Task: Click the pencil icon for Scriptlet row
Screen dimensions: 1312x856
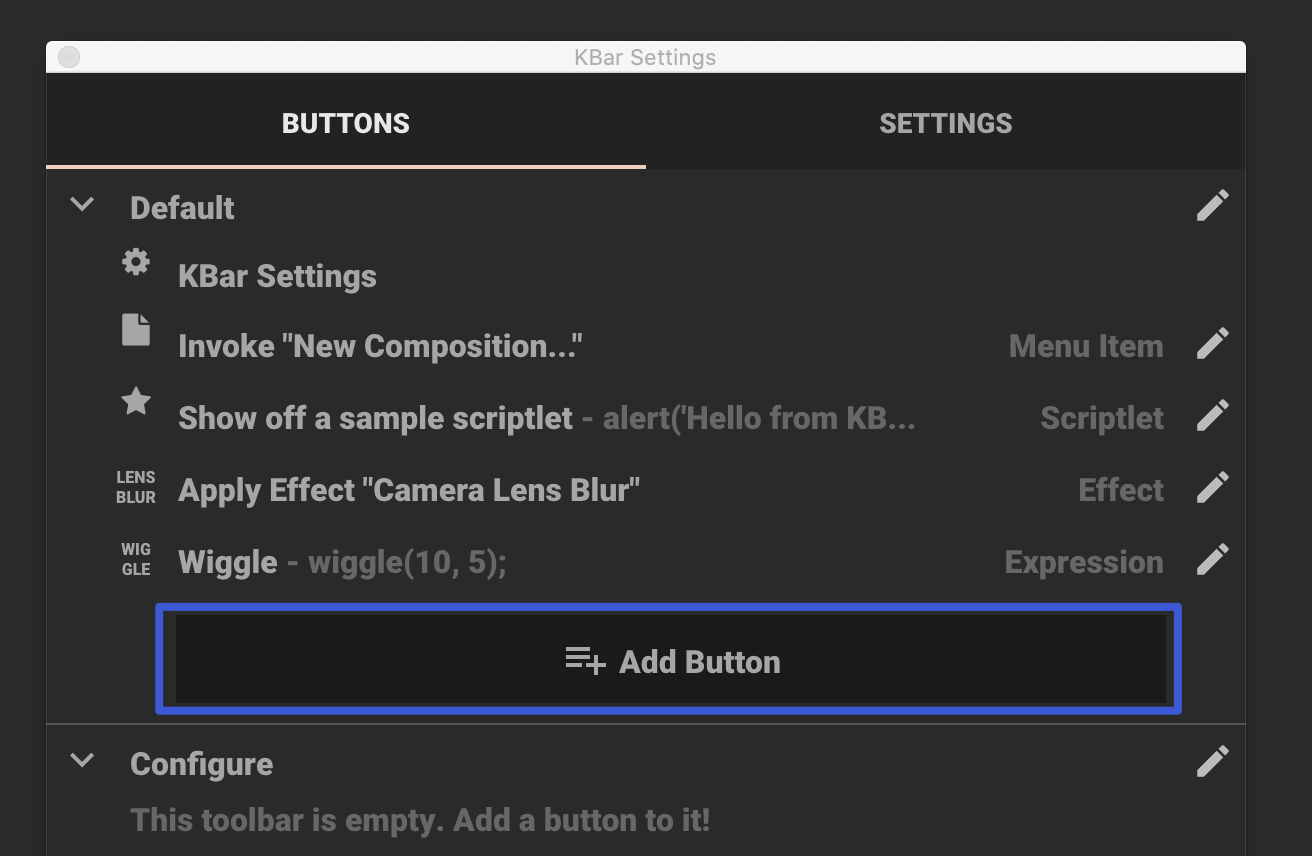Action: [x=1212, y=415]
